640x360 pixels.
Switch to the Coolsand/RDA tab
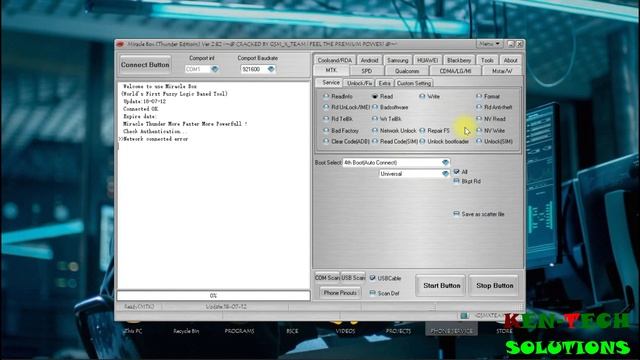335,60
